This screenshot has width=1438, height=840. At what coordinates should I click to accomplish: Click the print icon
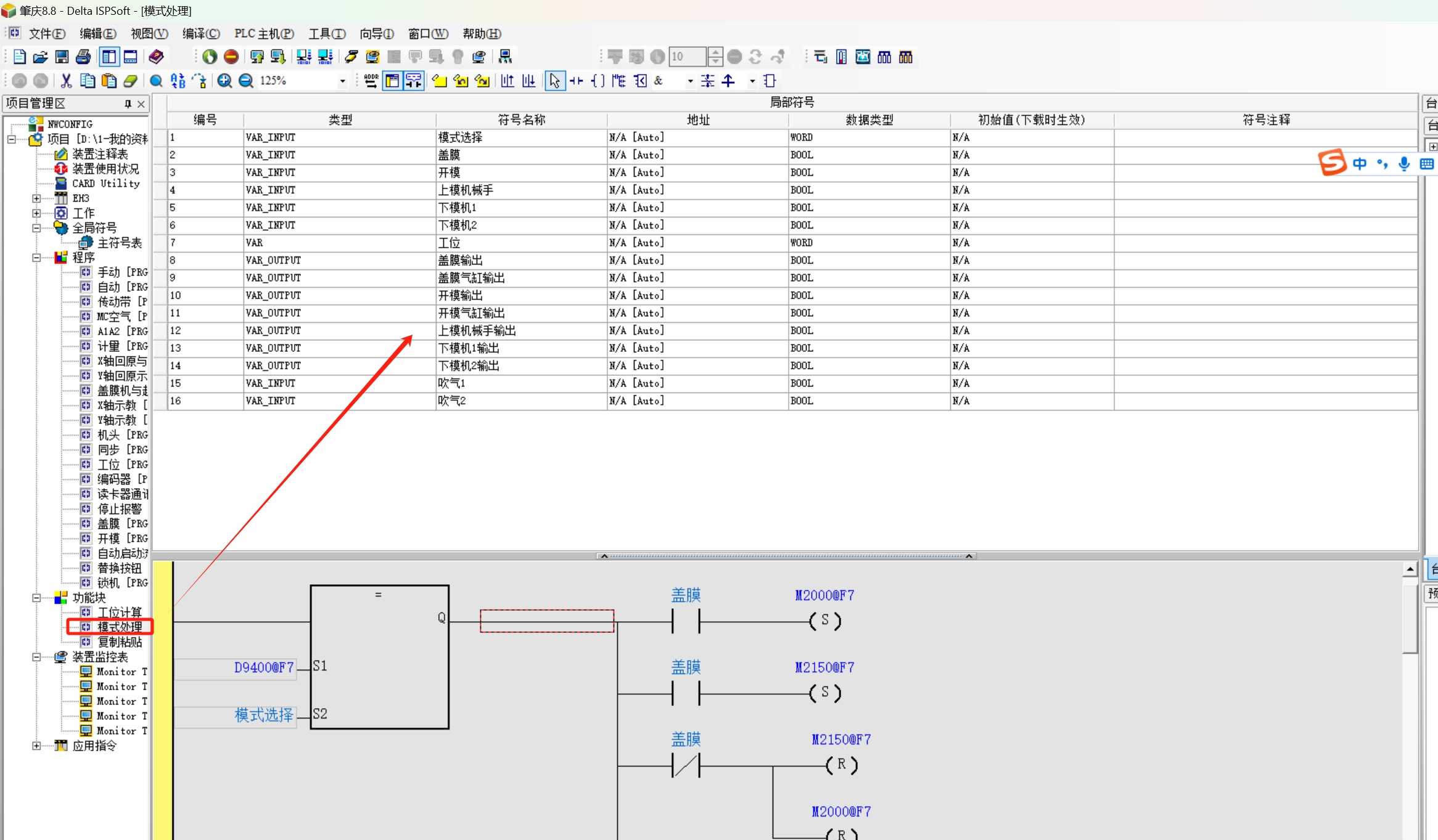(x=83, y=57)
